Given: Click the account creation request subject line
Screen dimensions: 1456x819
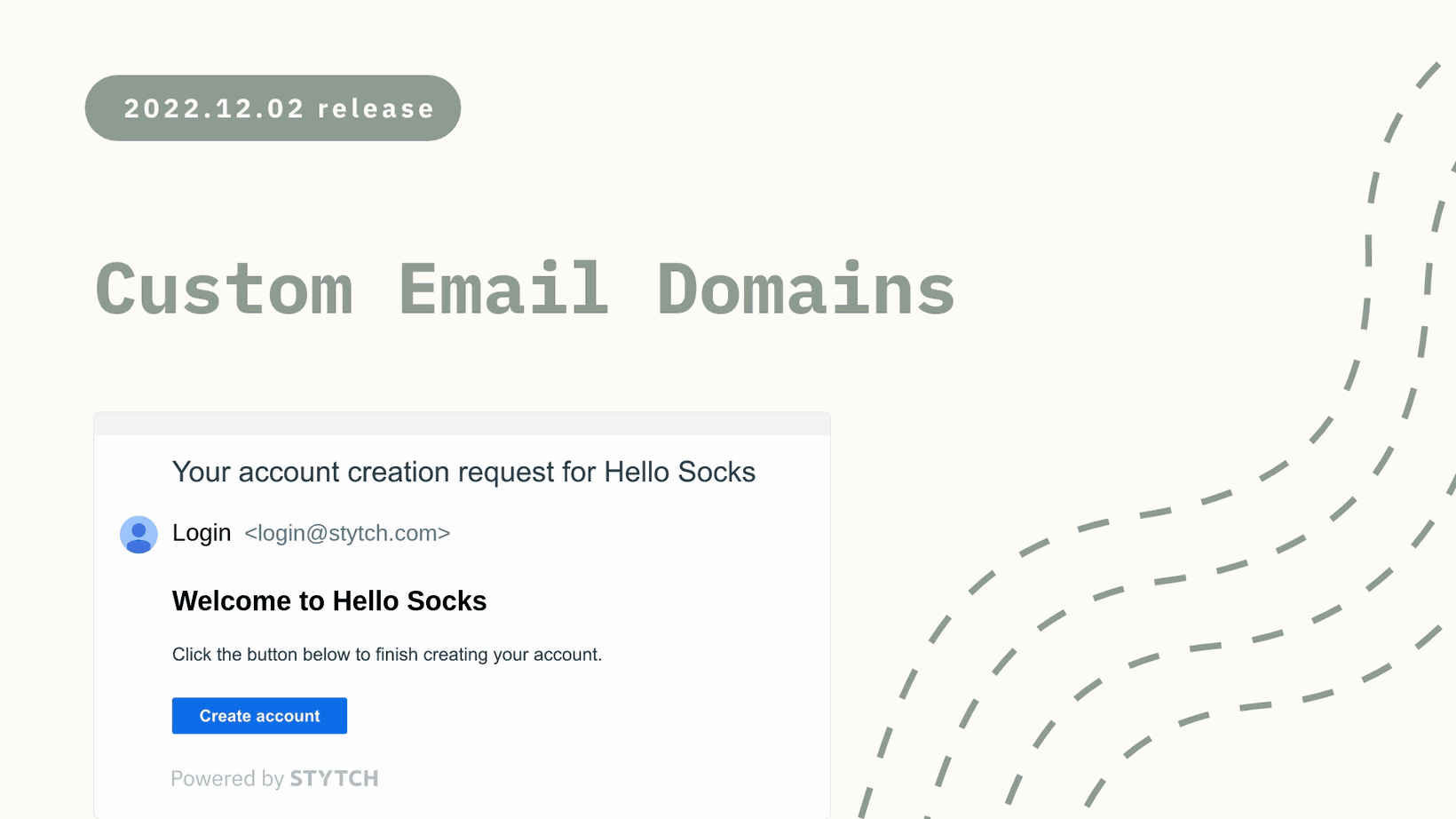Looking at the screenshot, I should [x=463, y=473].
